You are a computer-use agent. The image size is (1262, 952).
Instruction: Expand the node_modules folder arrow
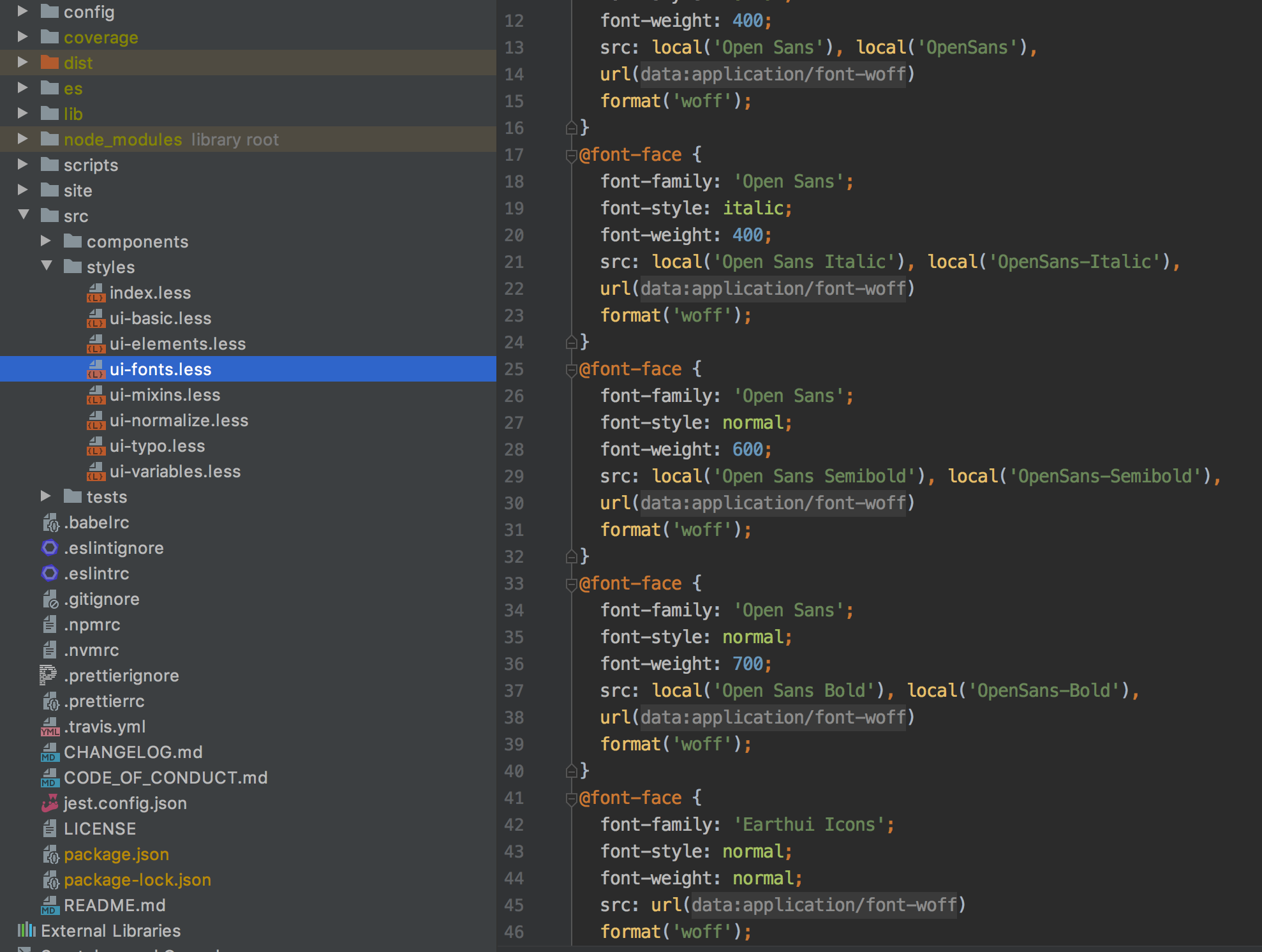pyautogui.click(x=22, y=139)
